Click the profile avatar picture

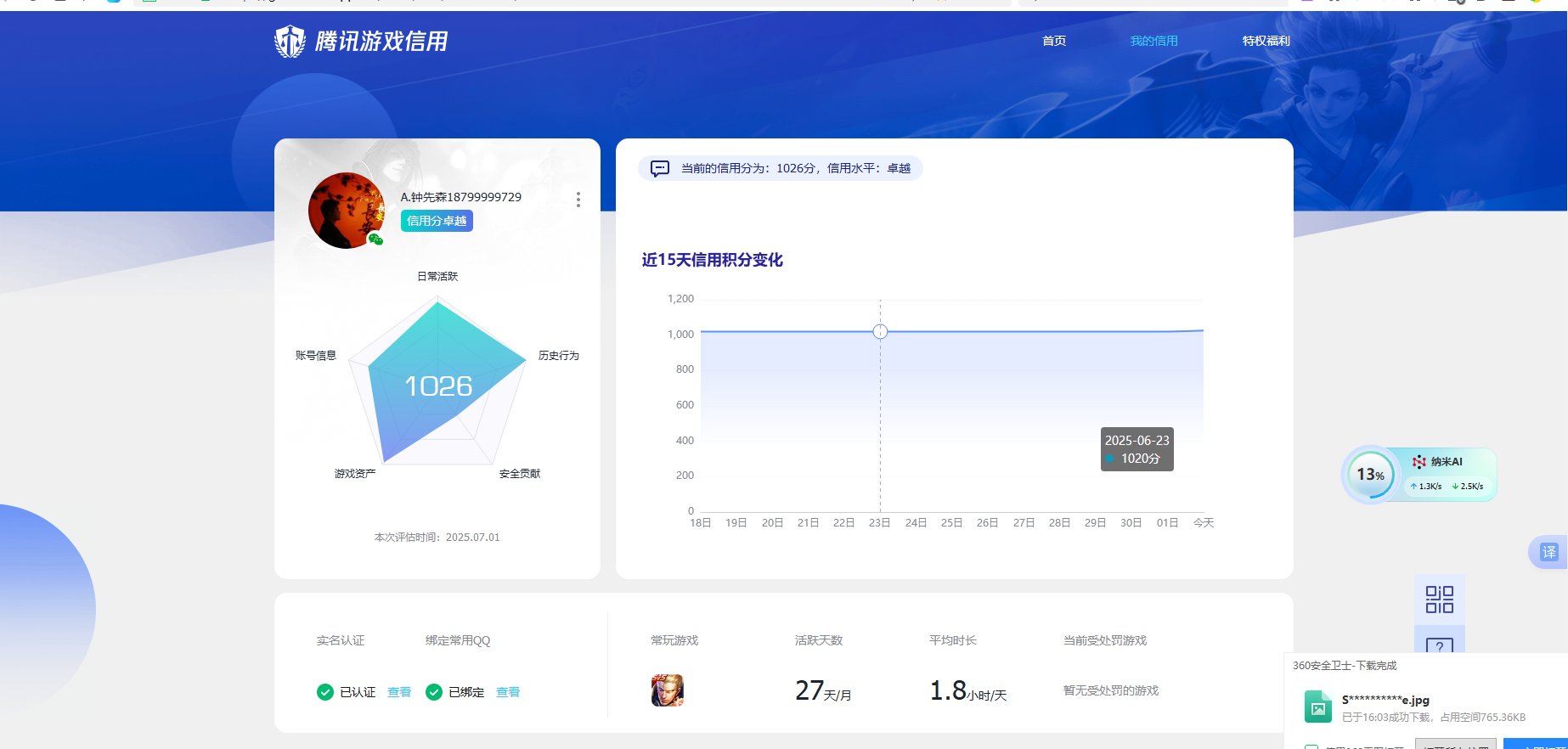(x=346, y=211)
